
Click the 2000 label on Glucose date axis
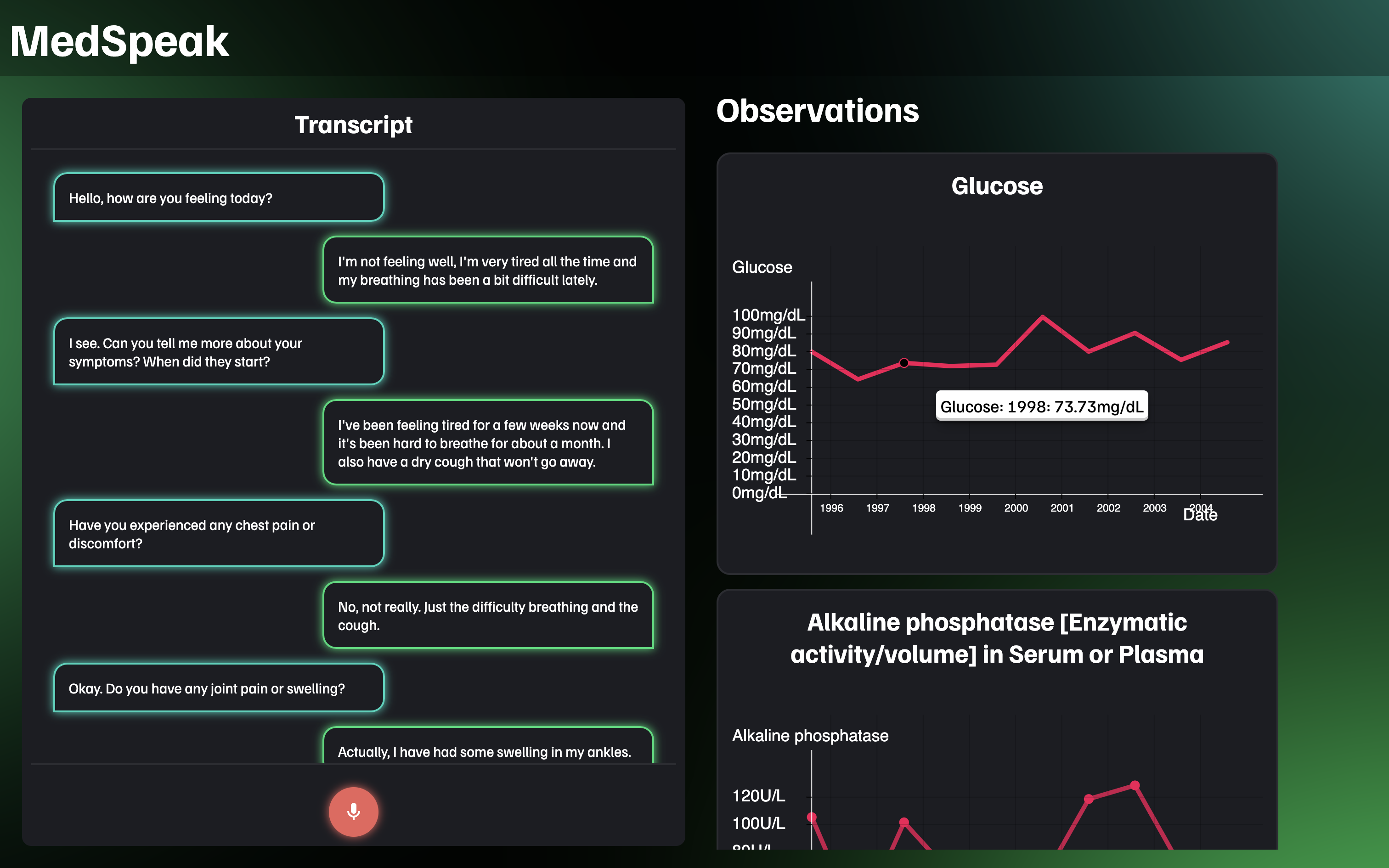pos(1016,508)
